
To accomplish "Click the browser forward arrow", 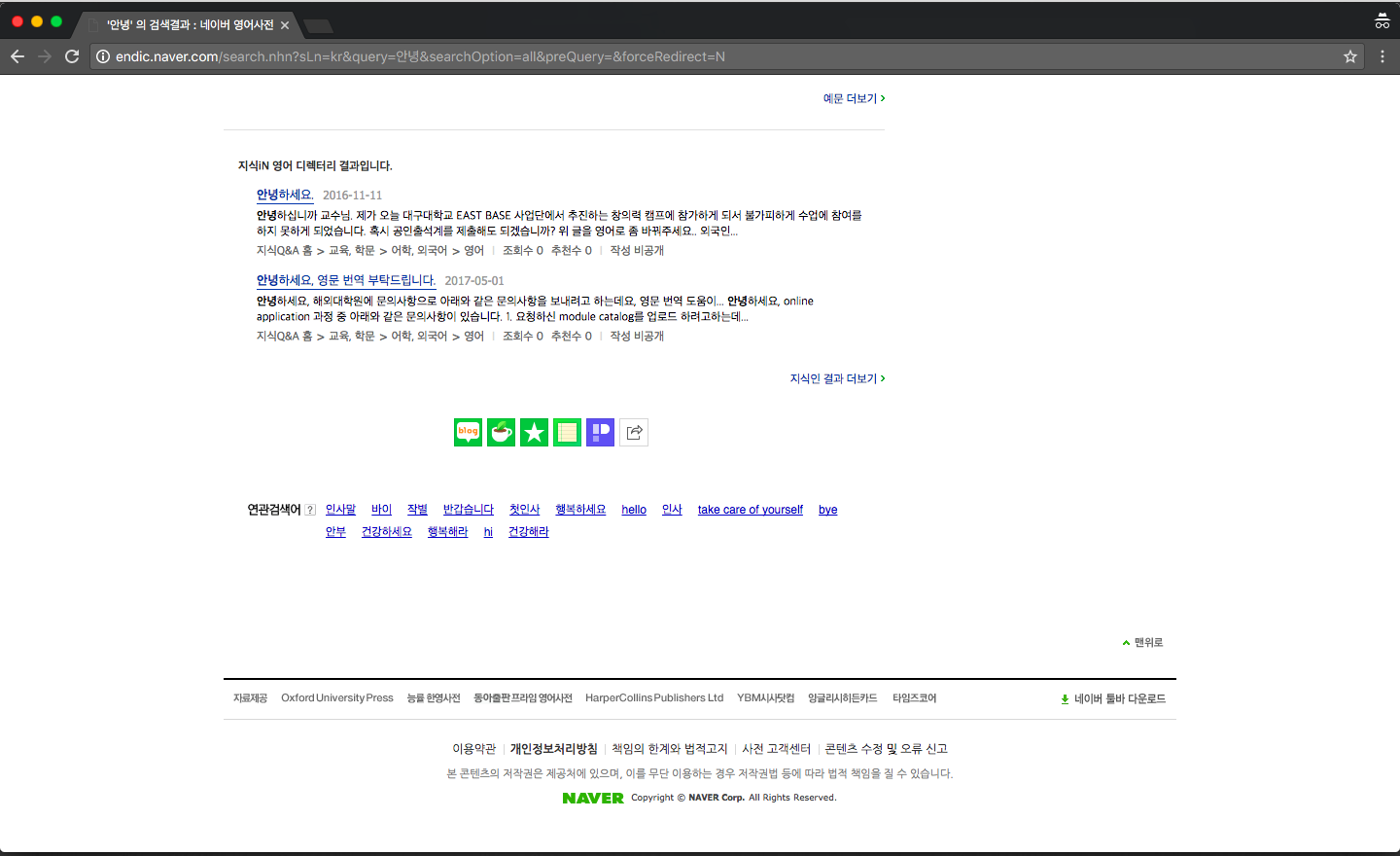I will pyautogui.click(x=45, y=56).
